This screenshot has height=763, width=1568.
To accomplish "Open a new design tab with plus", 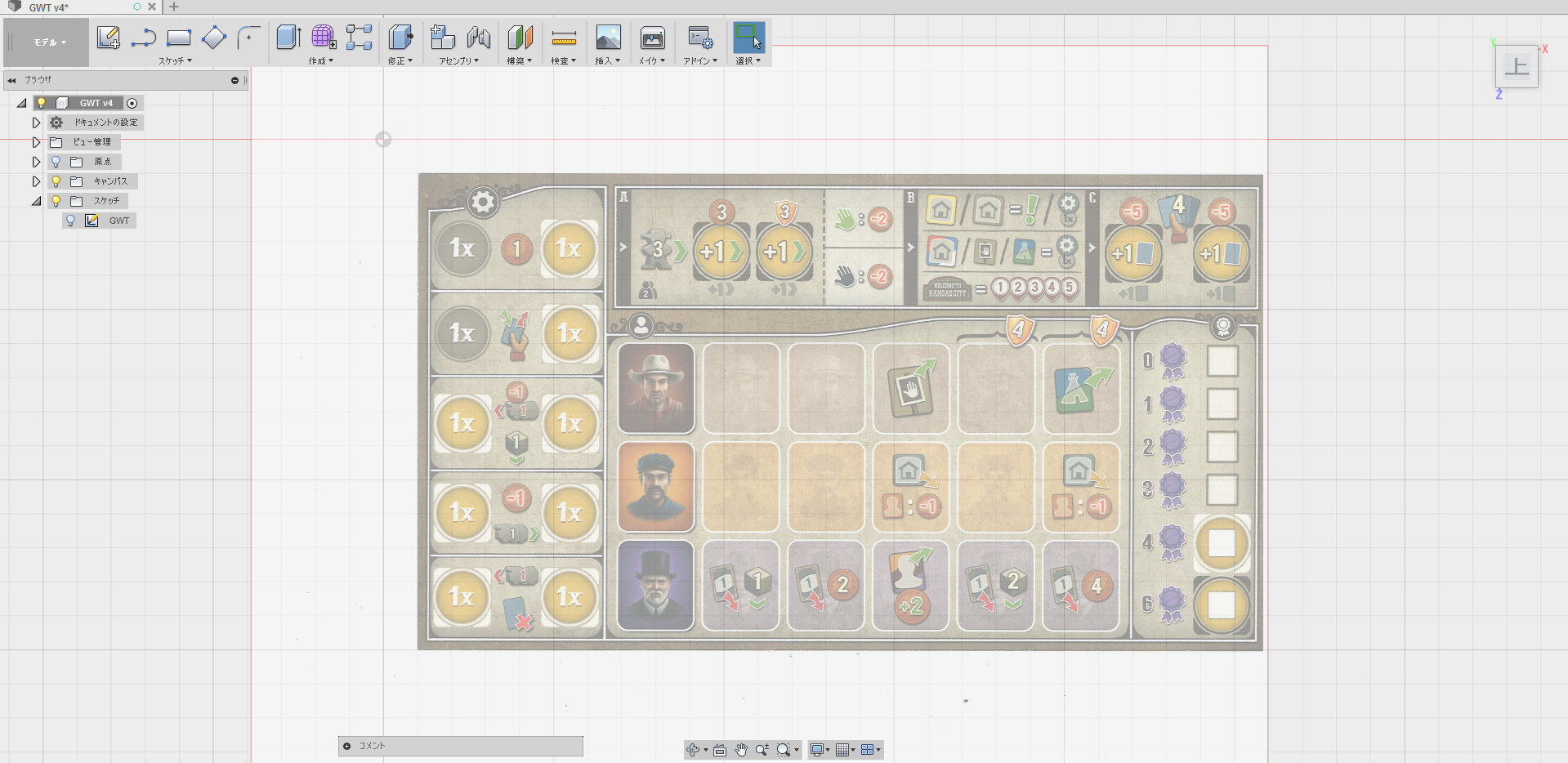I will pyautogui.click(x=173, y=7).
